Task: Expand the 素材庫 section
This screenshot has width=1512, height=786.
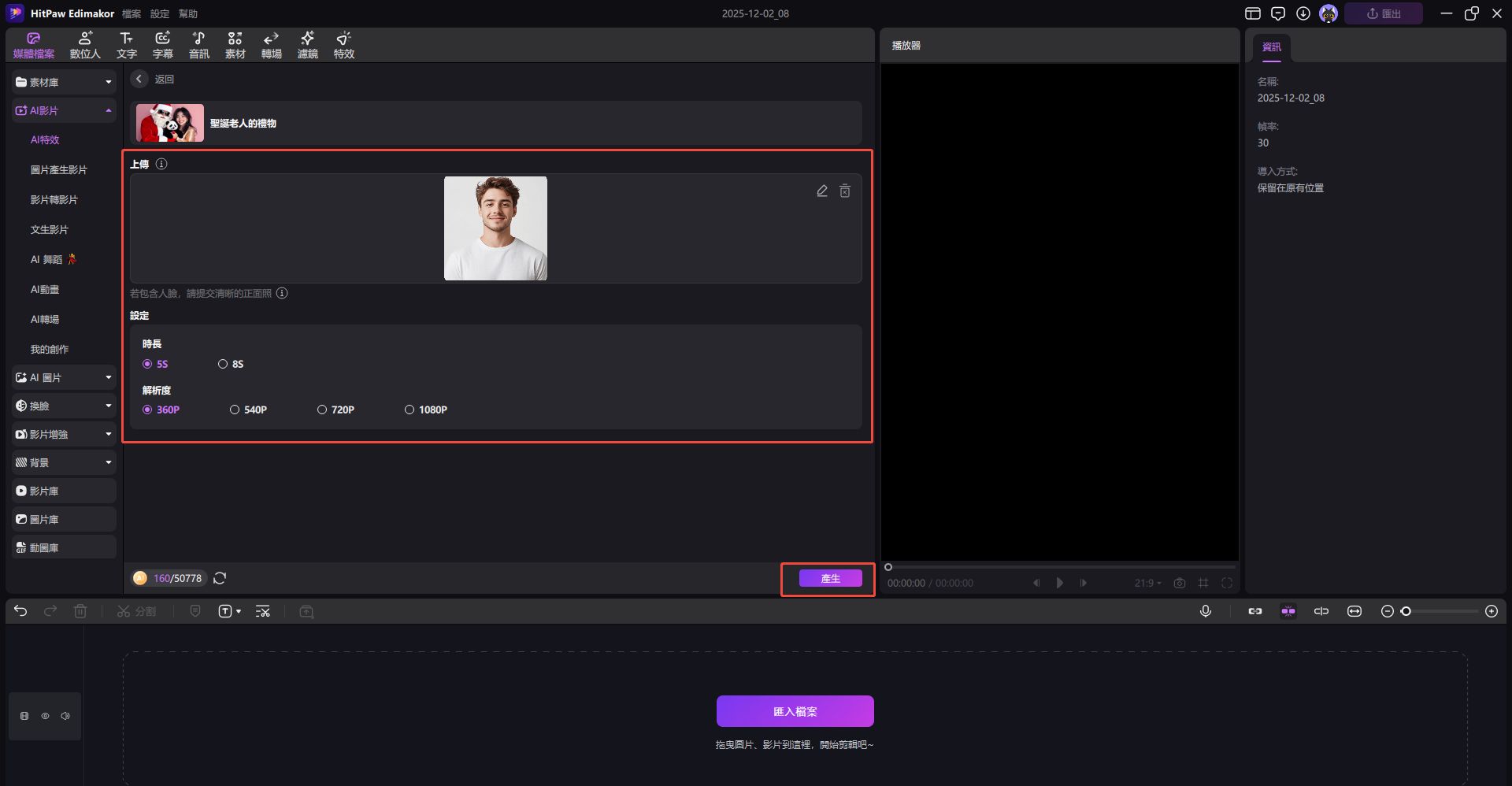Action: [x=64, y=82]
